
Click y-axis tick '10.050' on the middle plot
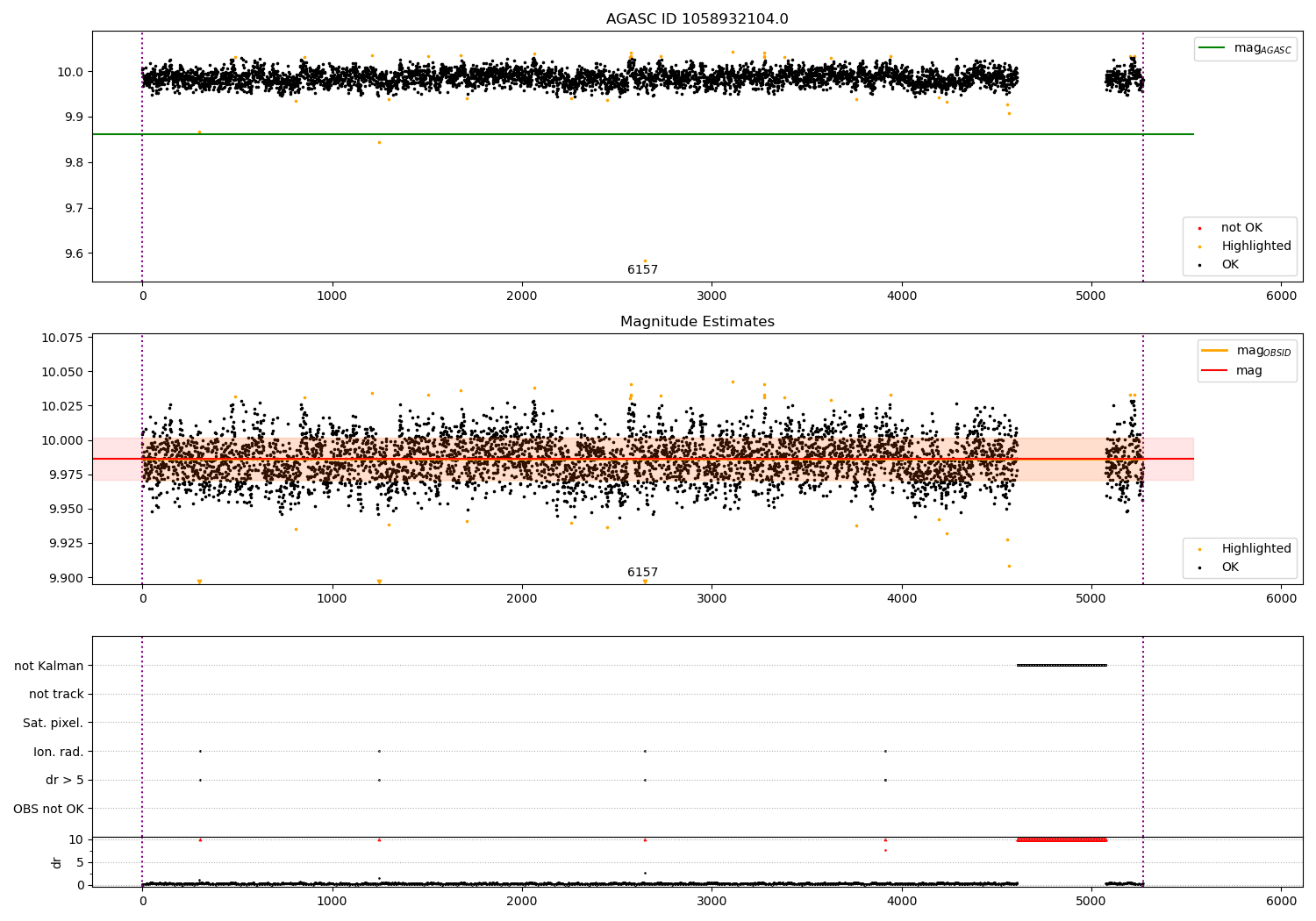click(63, 373)
